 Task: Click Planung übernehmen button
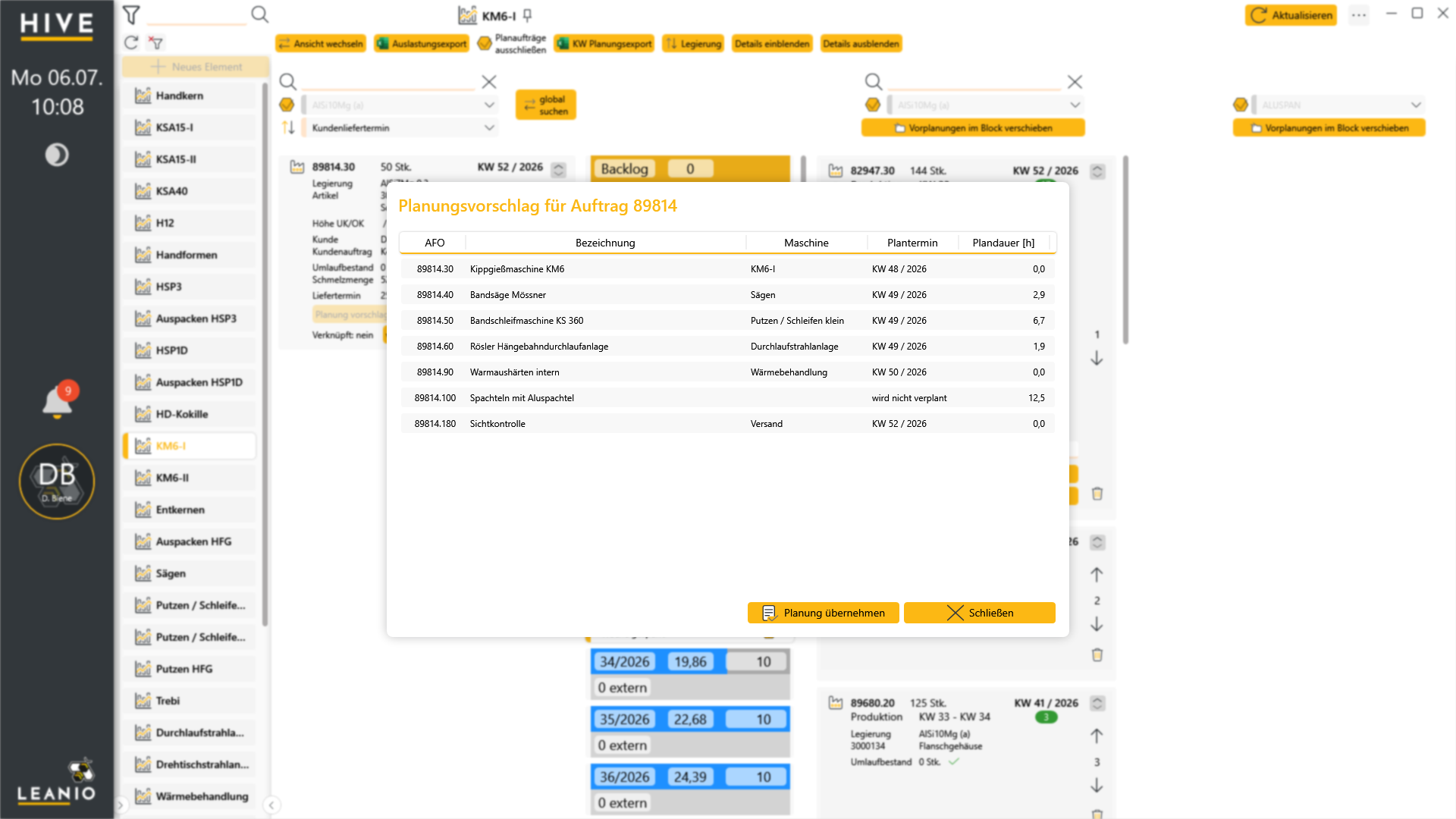[x=824, y=613]
